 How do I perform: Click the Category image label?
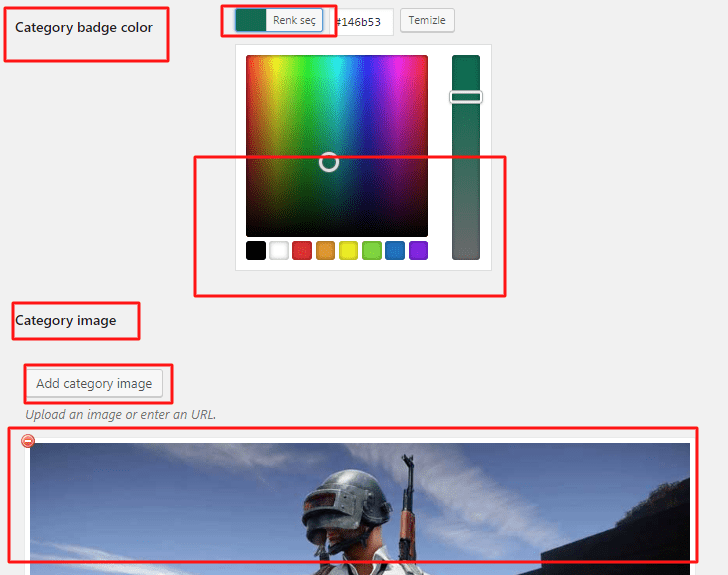point(66,321)
